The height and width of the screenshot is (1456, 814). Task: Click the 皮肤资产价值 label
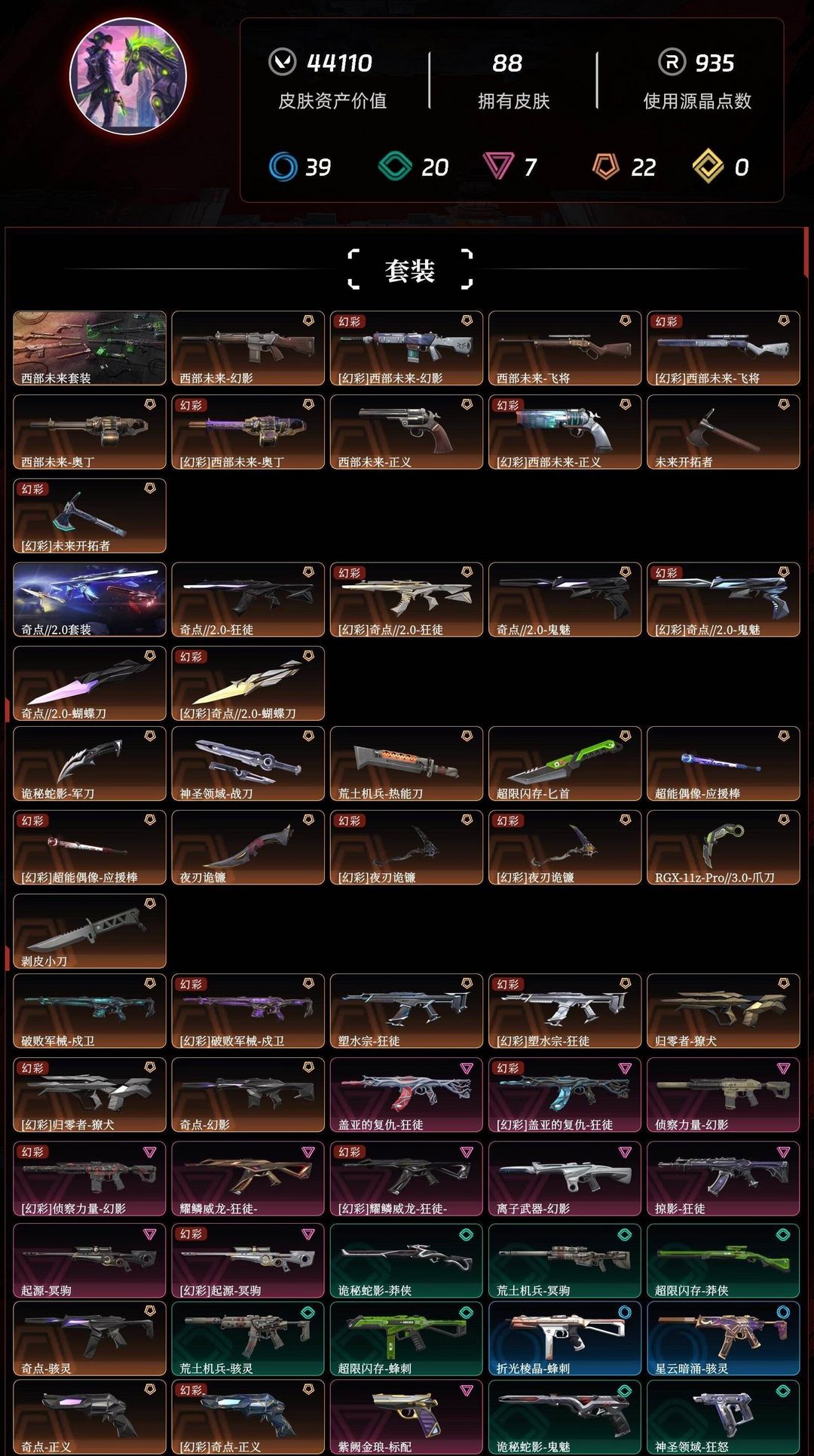(x=332, y=101)
